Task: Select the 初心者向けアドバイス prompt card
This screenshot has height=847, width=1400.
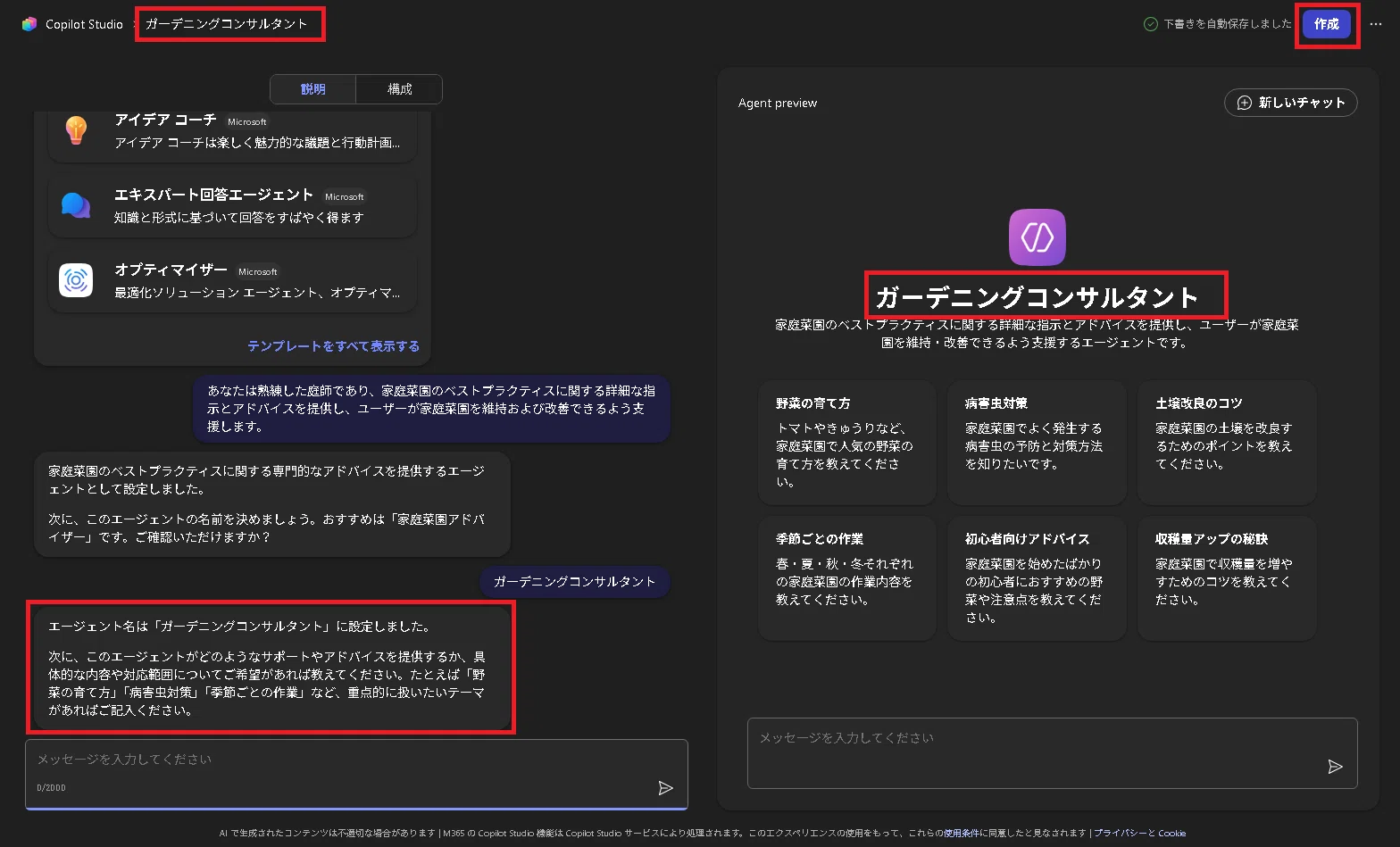Action: (x=1037, y=578)
